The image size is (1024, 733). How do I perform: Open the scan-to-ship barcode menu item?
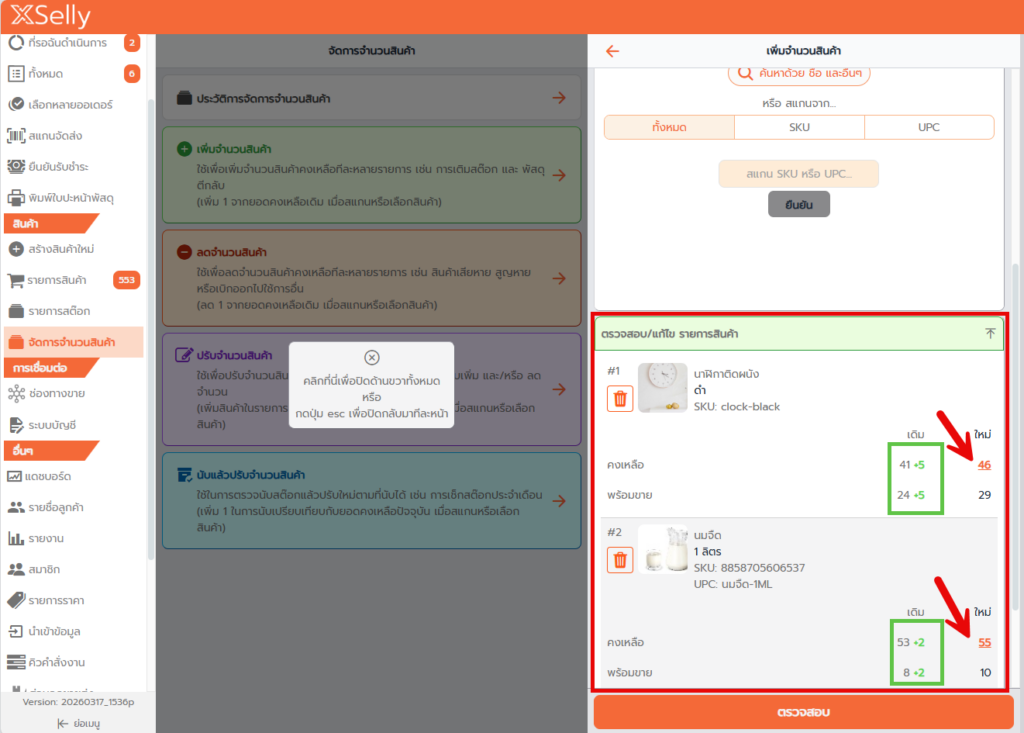pos(56,135)
